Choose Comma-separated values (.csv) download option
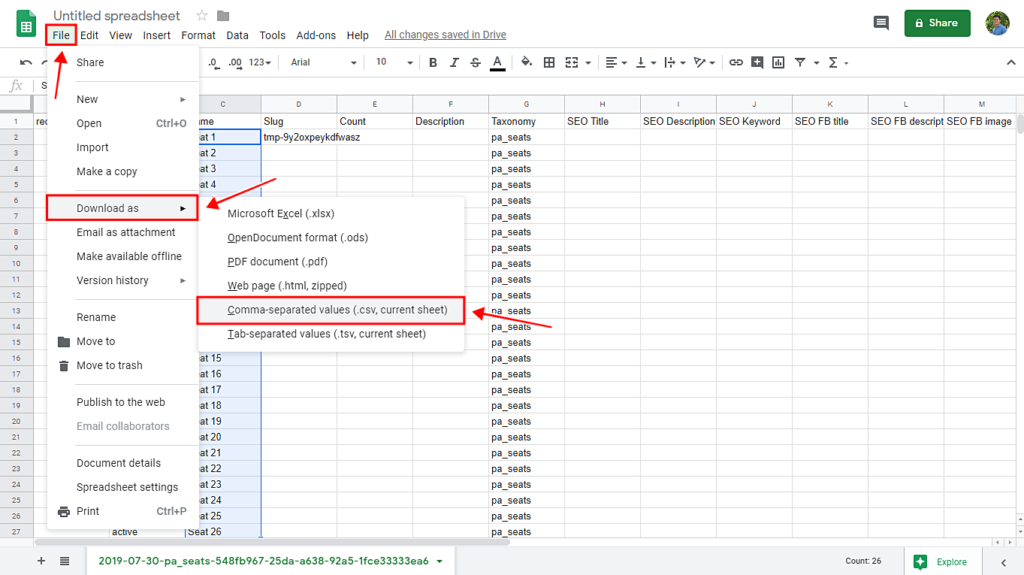Viewport: 1024px width, 575px height. point(337,310)
